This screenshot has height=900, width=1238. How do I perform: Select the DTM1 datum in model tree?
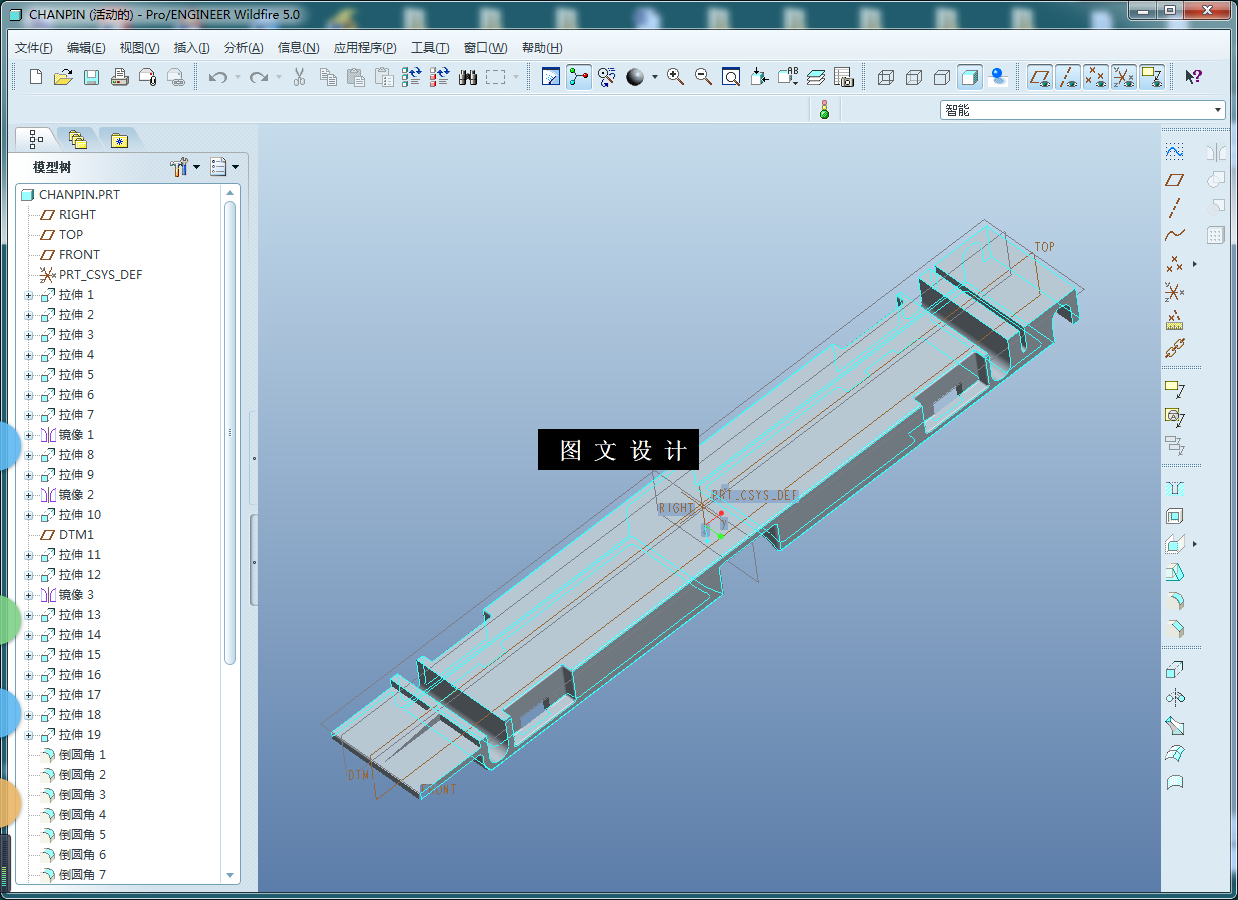tap(75, 535)
